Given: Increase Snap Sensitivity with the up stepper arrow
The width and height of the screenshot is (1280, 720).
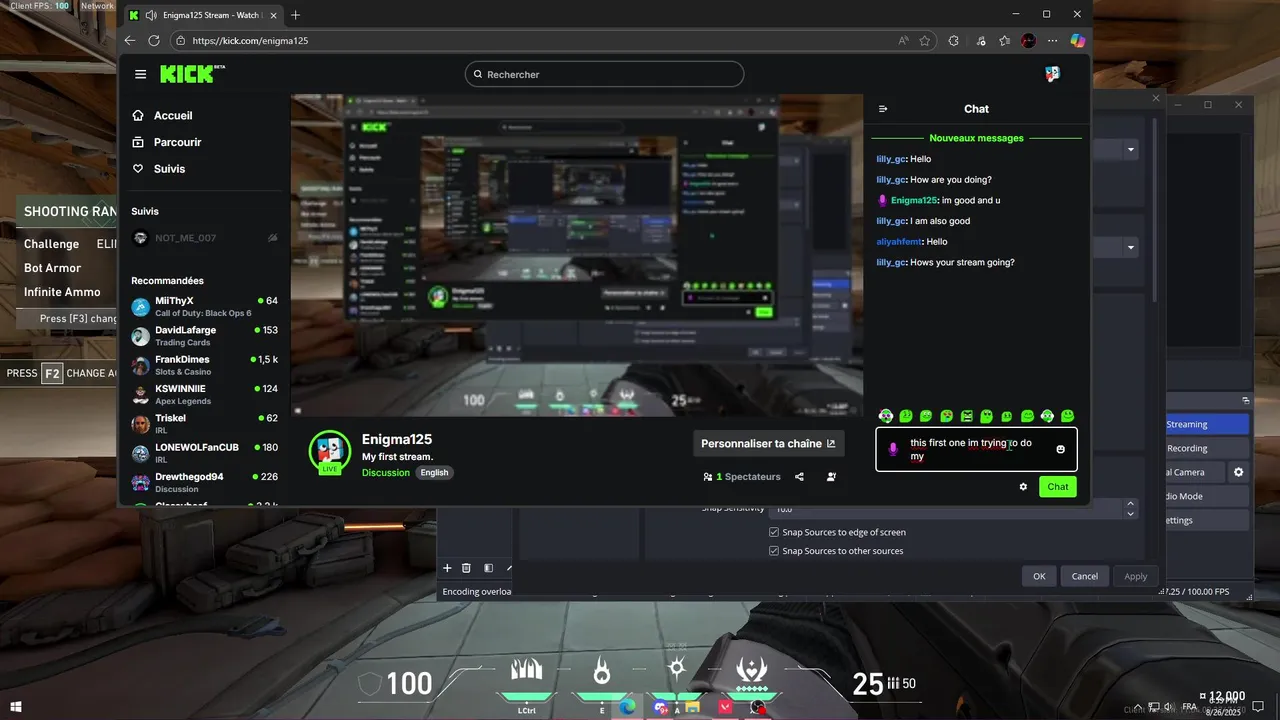Looking at the screenshot, I should (1131, 504).
